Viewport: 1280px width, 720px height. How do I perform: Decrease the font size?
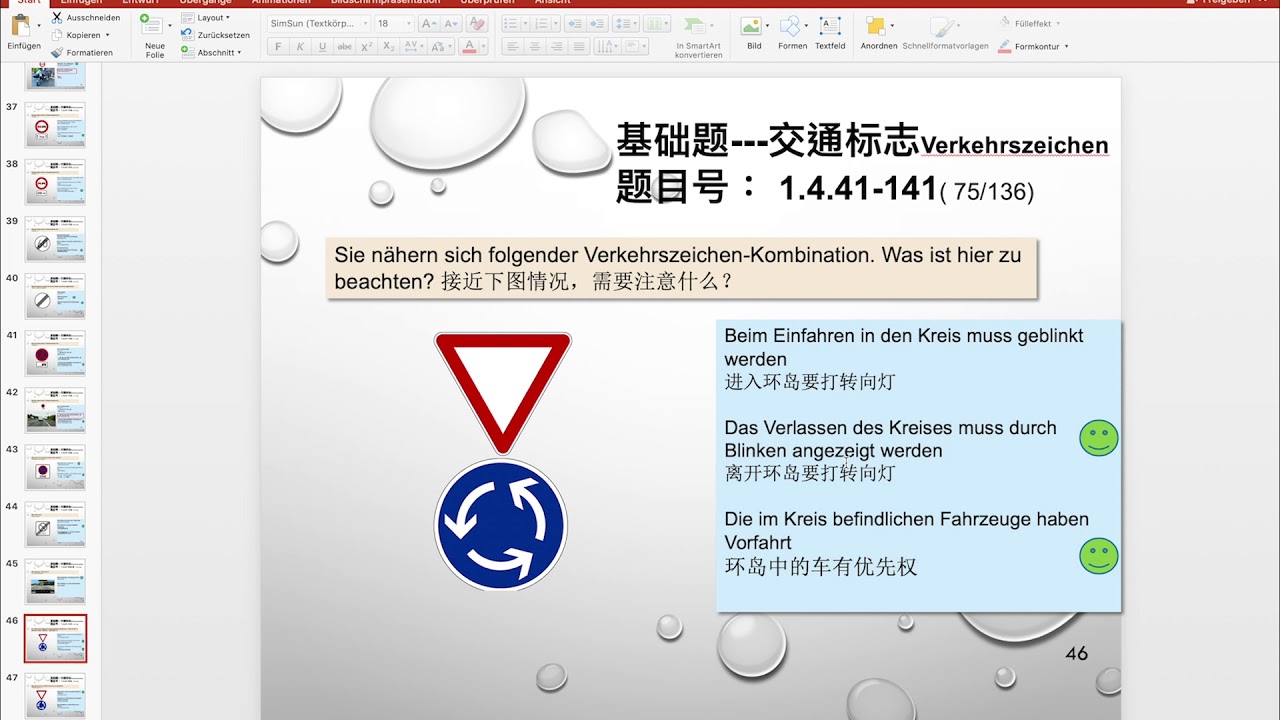click(x=452, y=23)
